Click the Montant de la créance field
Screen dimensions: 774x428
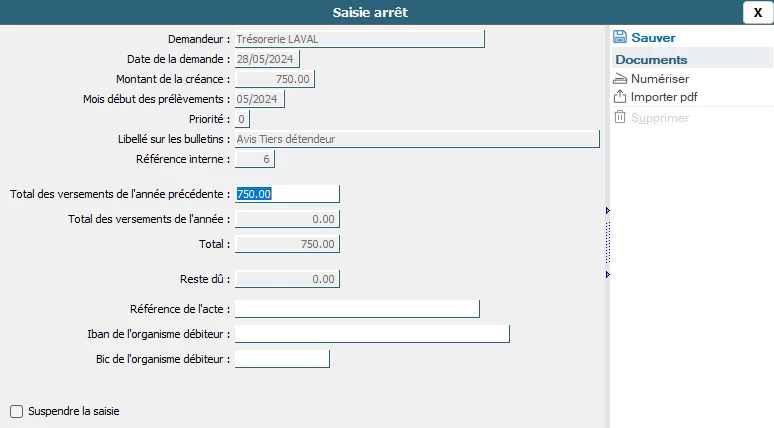(x=274, y=79)
